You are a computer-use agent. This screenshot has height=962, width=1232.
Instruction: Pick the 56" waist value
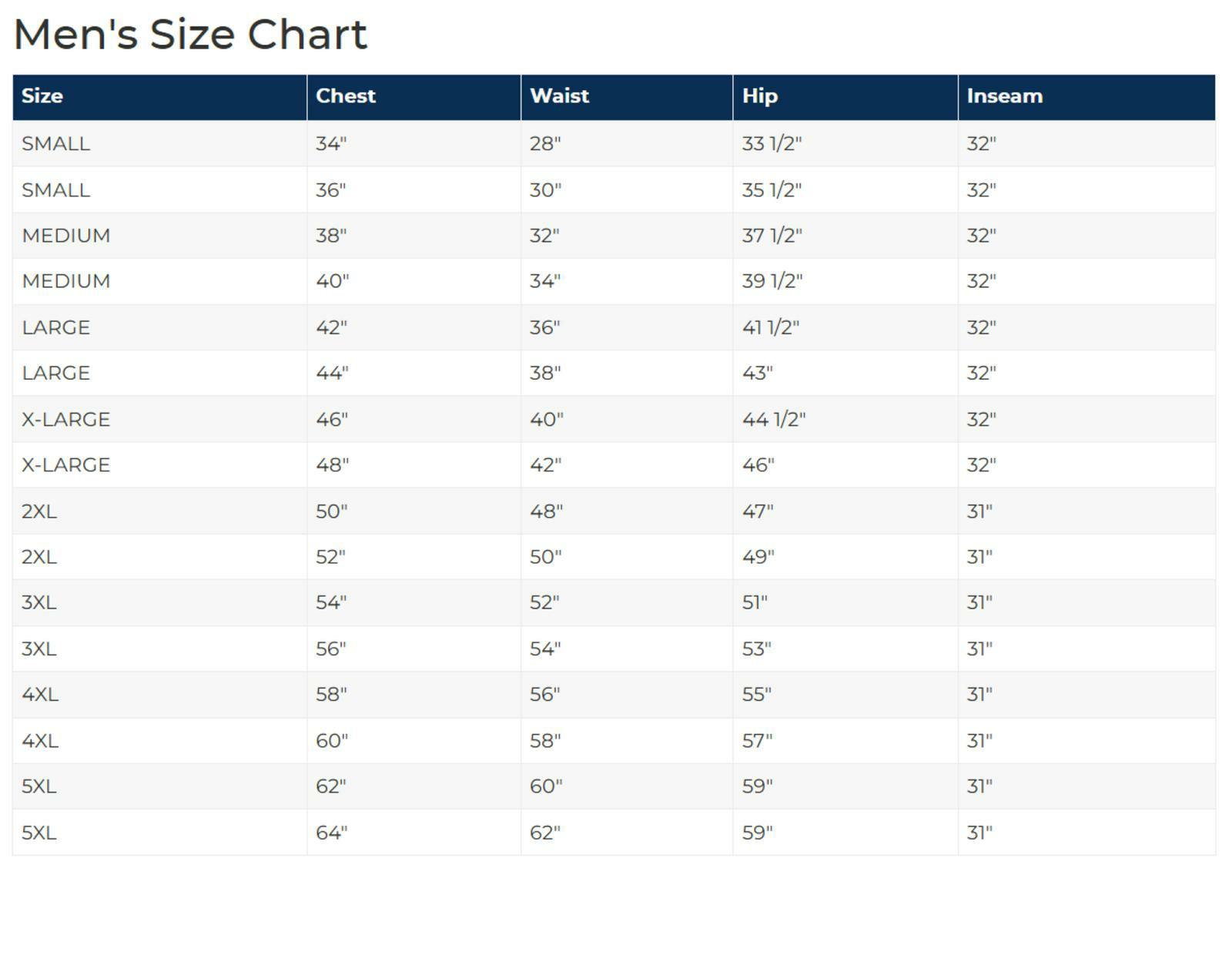click(x=545, y=695)
